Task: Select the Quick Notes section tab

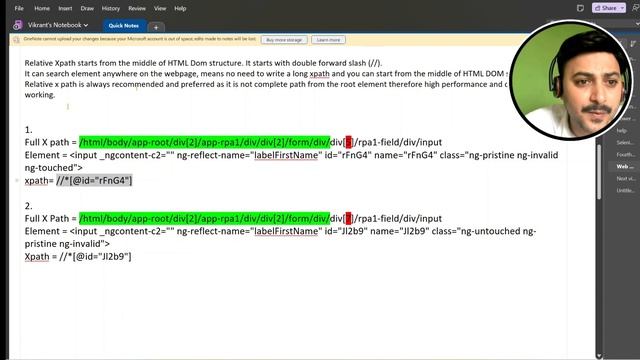Action: click(x=124, y=25)
